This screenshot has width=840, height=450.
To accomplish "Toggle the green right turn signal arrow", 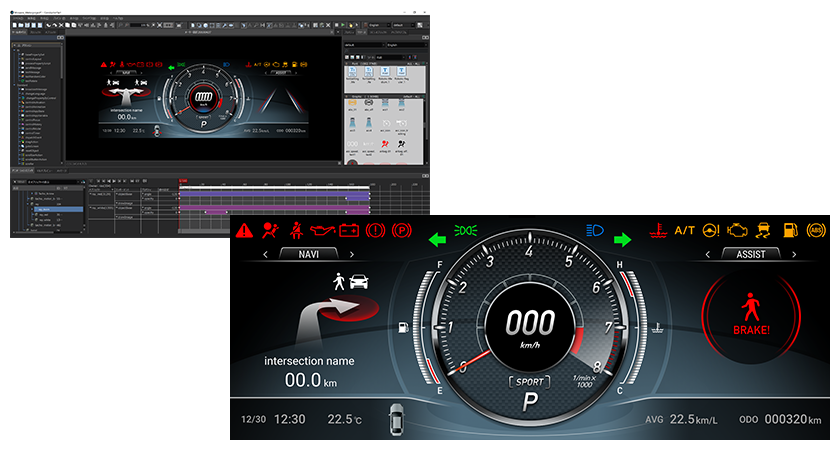I will click(623, 239).
